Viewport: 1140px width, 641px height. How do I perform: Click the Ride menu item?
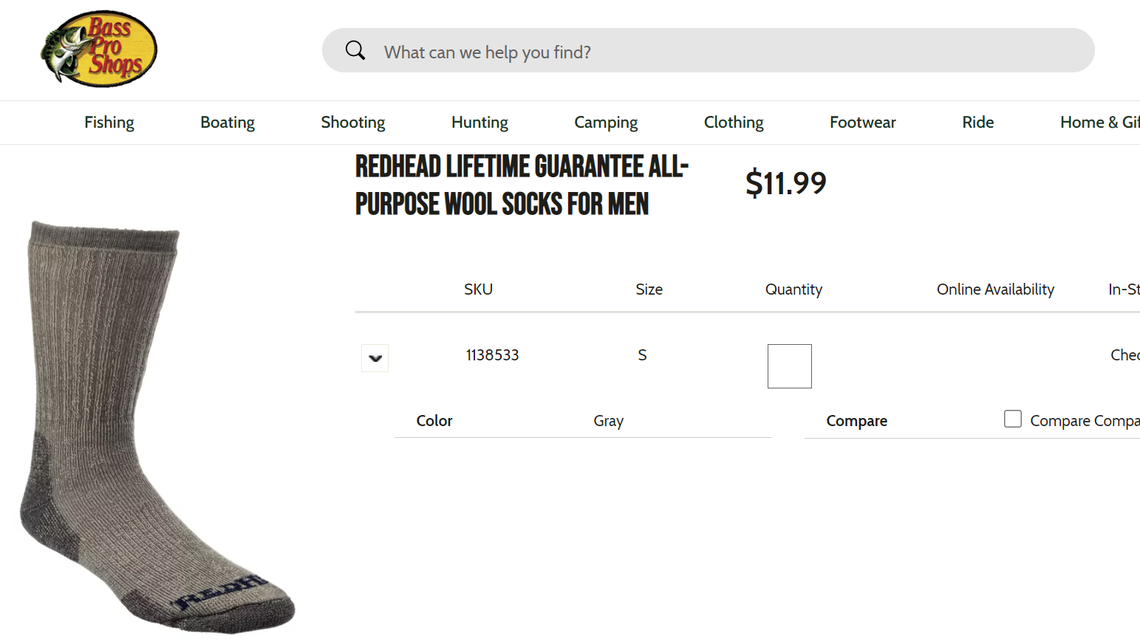point(977,122)
